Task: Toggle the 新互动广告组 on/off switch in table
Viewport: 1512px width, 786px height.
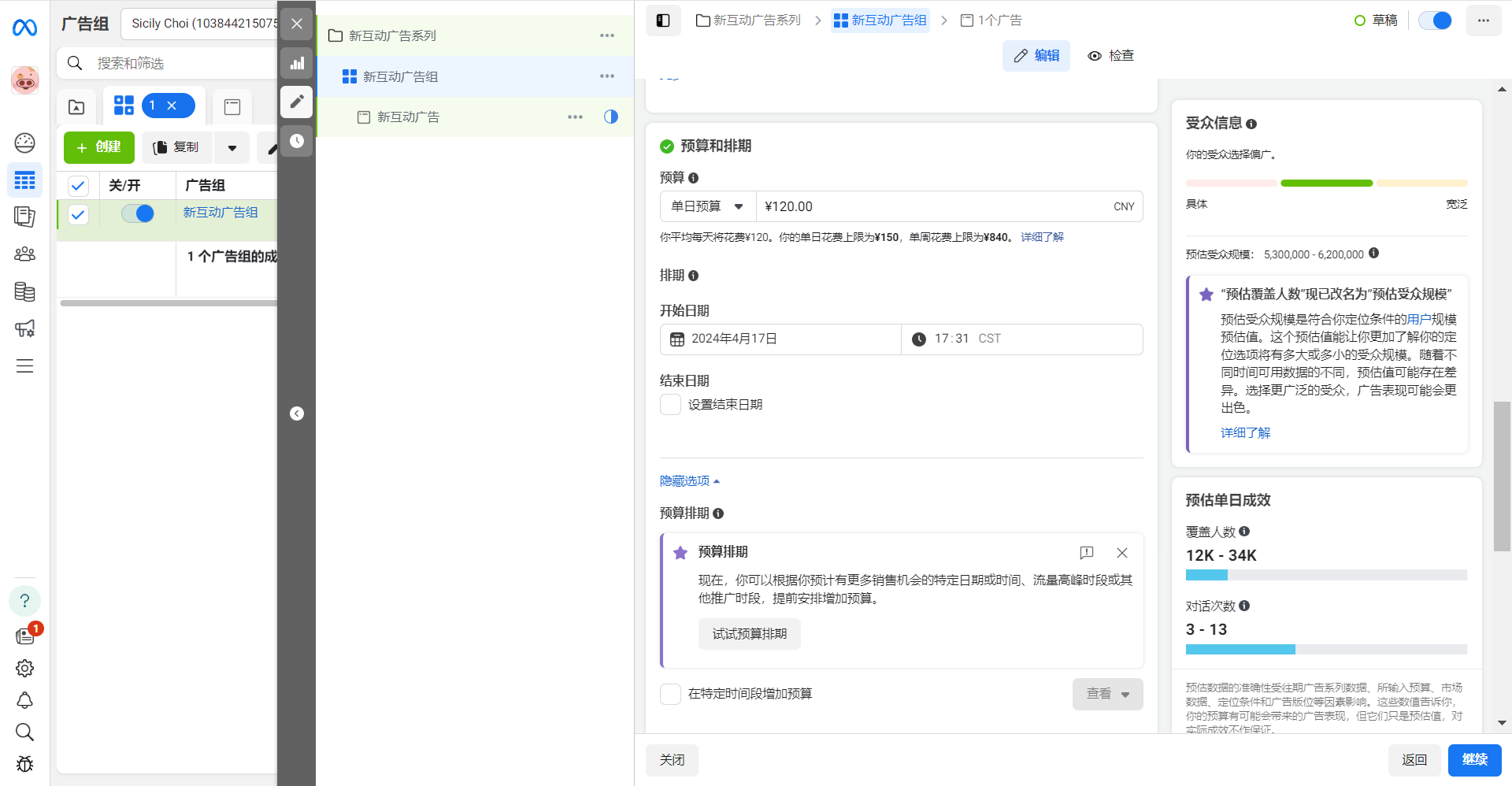Action: (138, 213)
